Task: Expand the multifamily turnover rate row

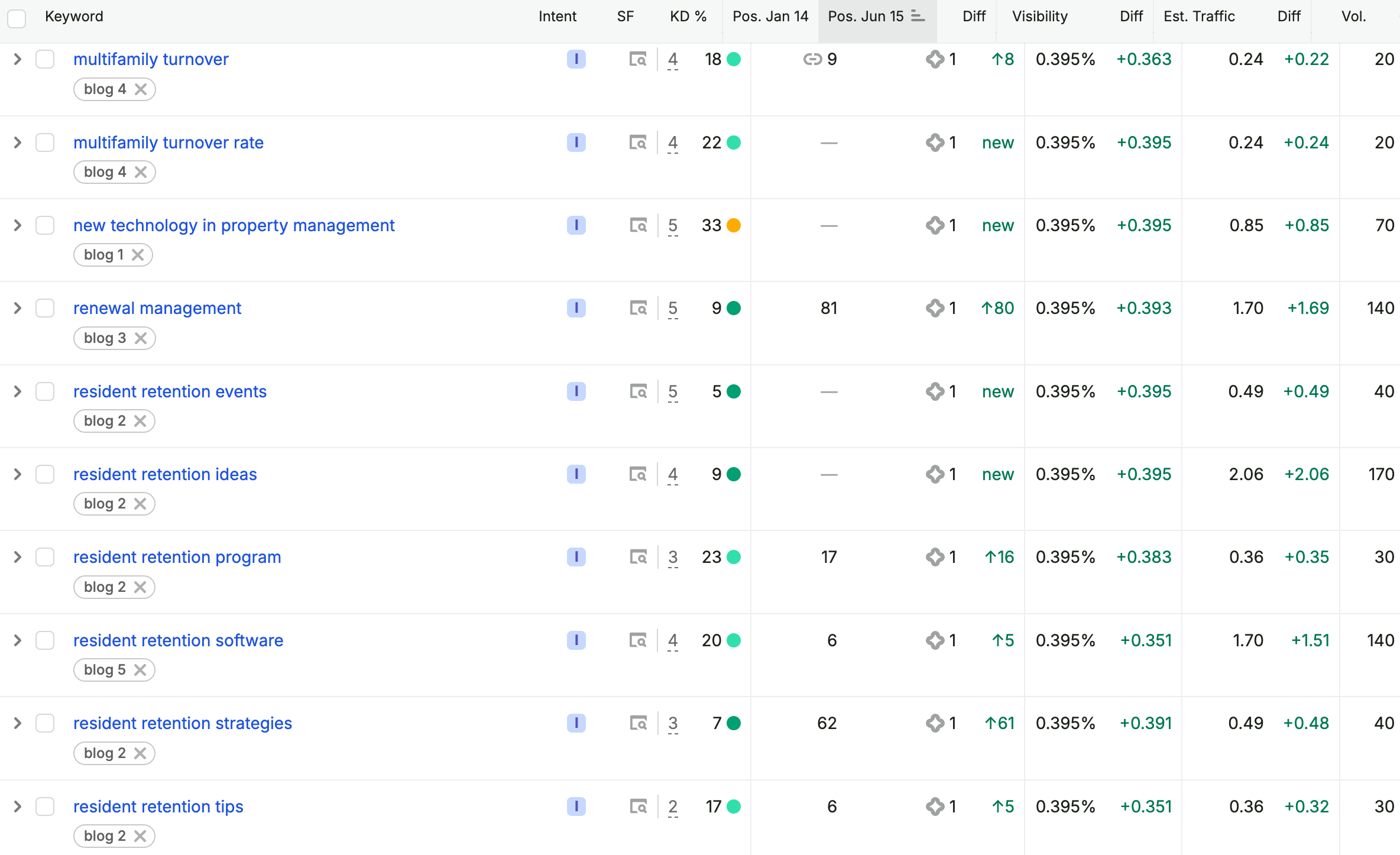Action: point(17,142)
